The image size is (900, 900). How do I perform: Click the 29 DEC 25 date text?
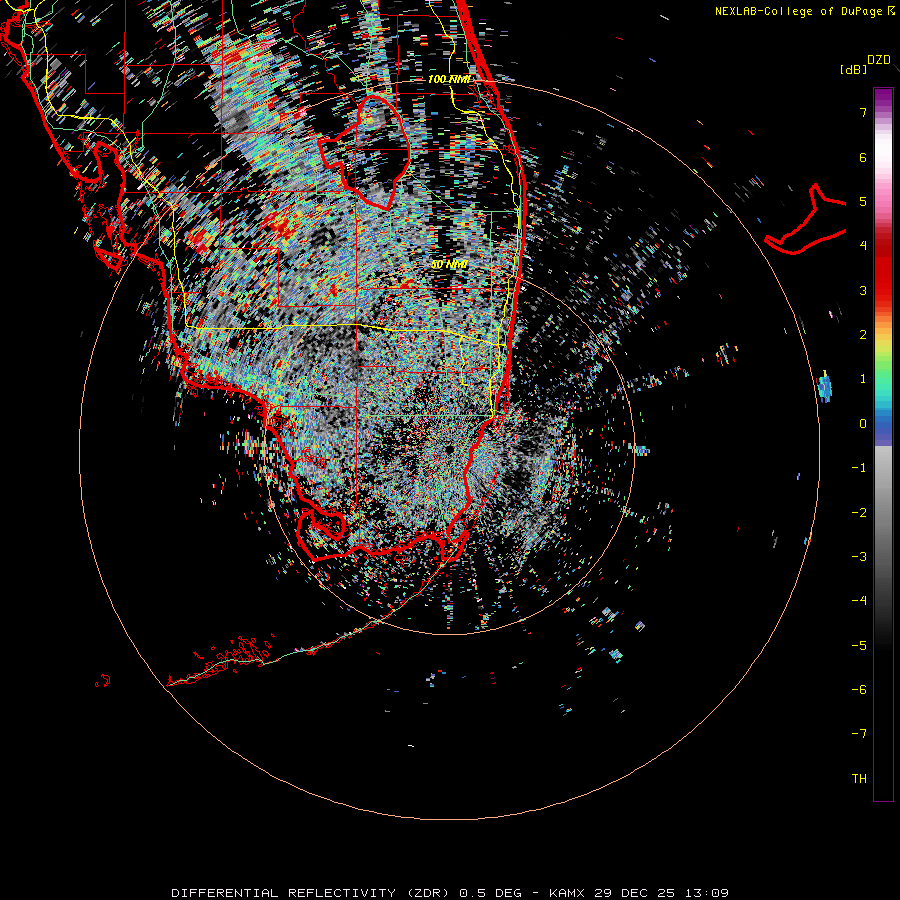point(635,893)
